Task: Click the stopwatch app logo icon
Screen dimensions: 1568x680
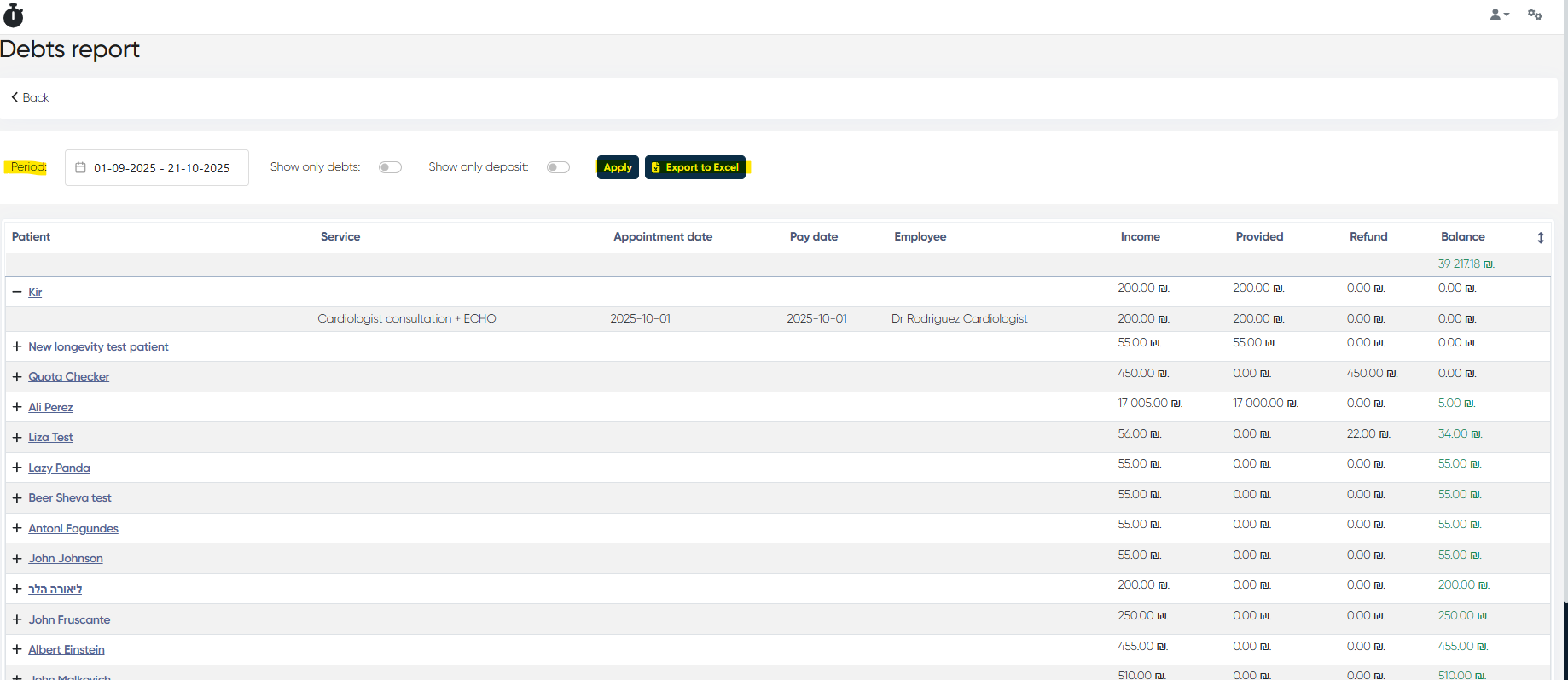Action: point(14,15)
